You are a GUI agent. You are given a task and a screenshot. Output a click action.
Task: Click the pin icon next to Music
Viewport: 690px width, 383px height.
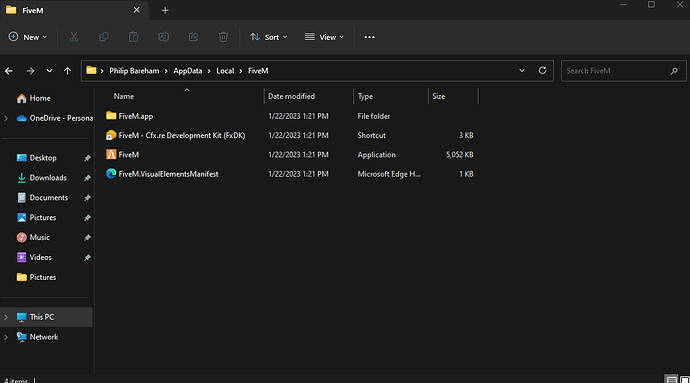tap(87, 238)
